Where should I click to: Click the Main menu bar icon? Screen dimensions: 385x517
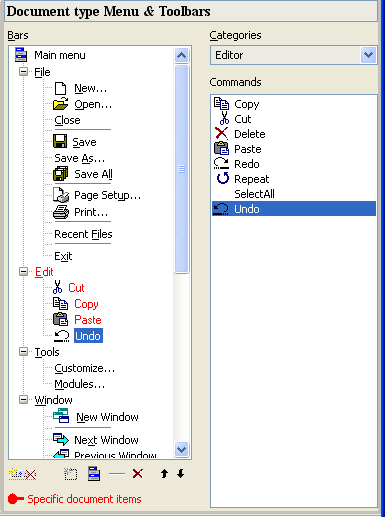tap(21, 55)
